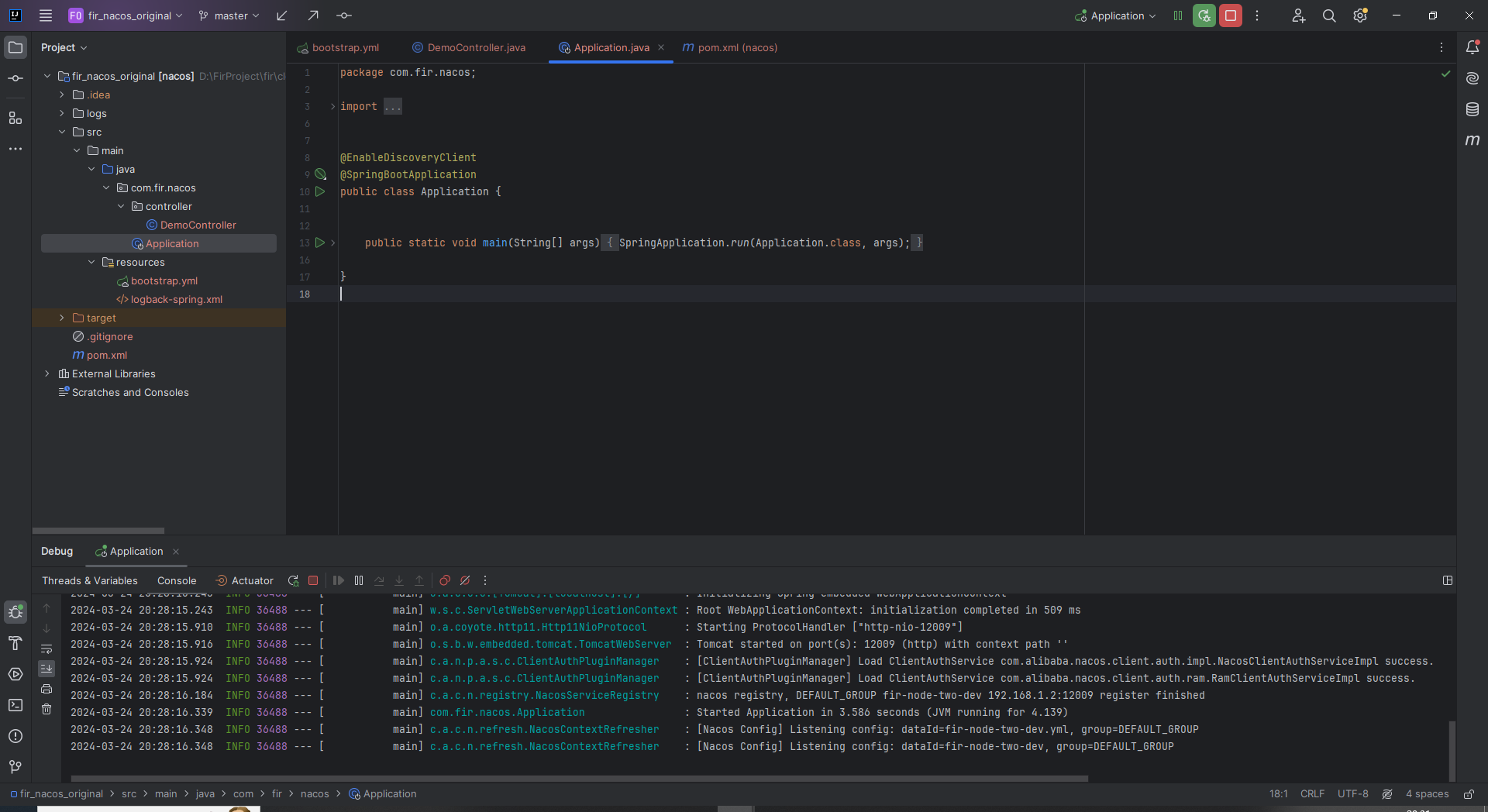The height and width of the screenshot is (812, 1488).
Task: Open the Commit tool window in left stripe
Action: pyautogui.click(x=15, y=78)
